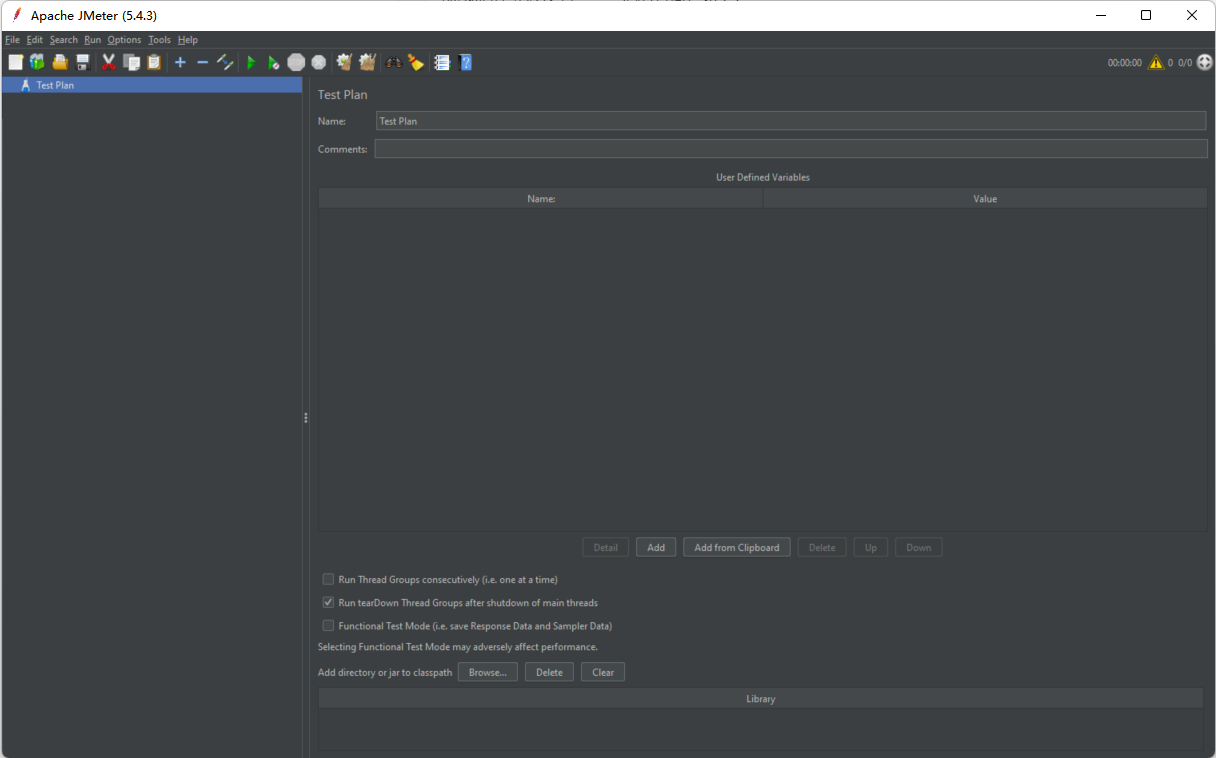Uncheck Run tearDown Thread Groups after shutdown
The height and width of the screenshot is (758, 1216).
click(328, 603)
